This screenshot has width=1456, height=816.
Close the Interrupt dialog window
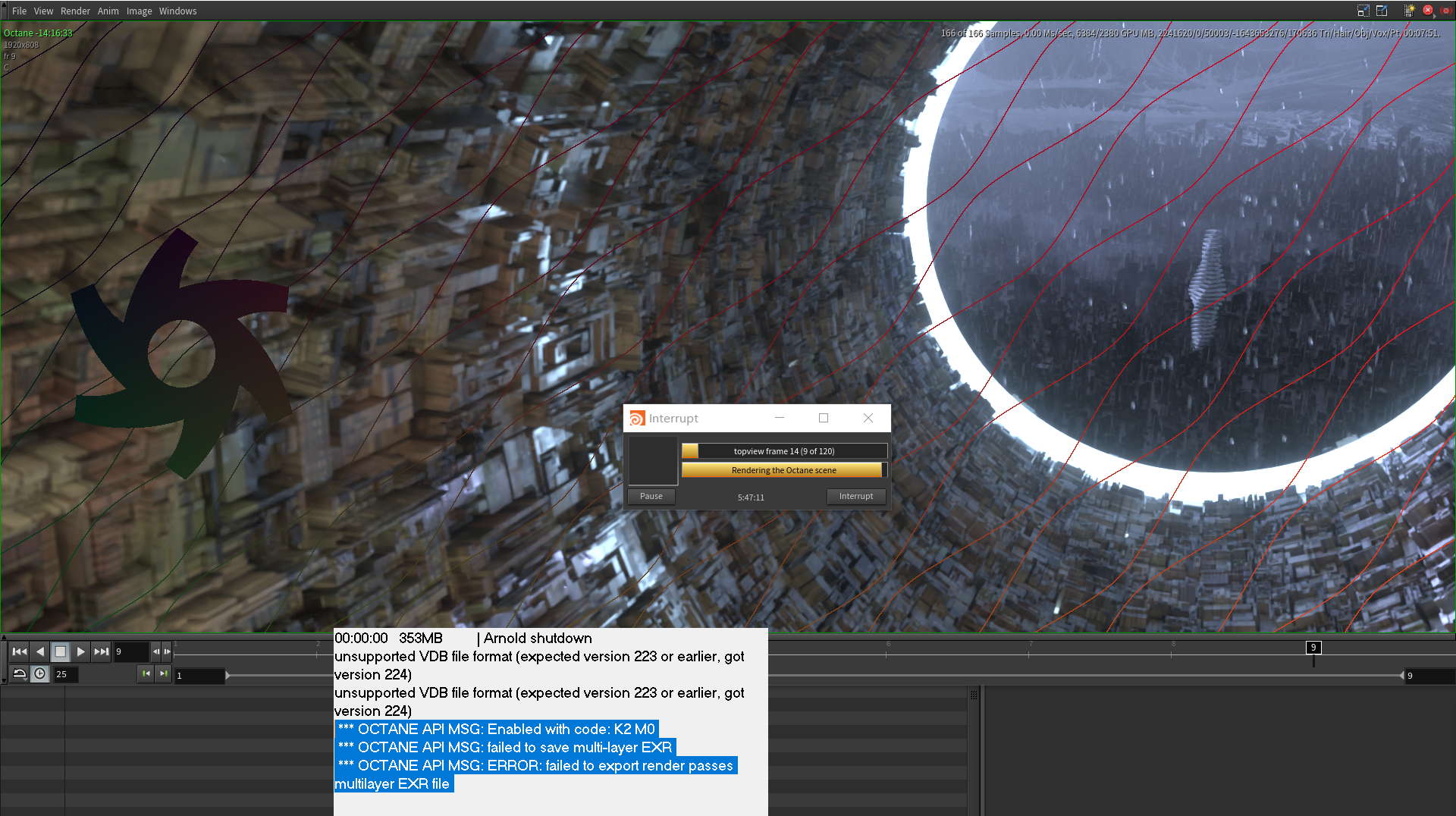868,418
